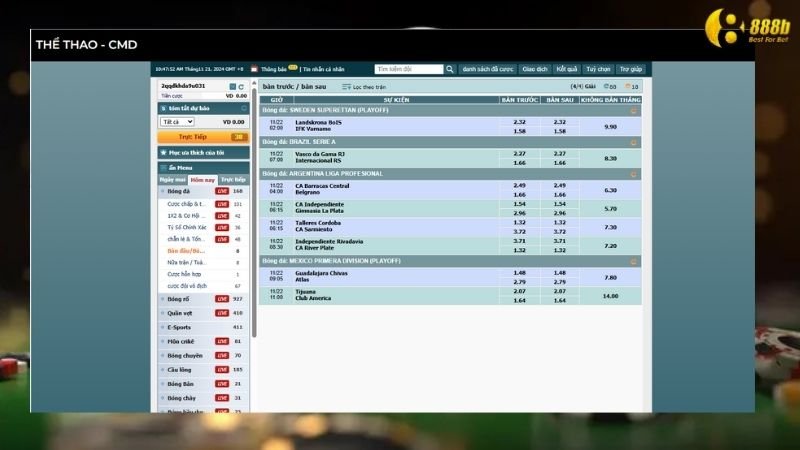Click odds 7.80 for Guadalajara Chivas match
The image size is (800, 450).
pos(610,278)
